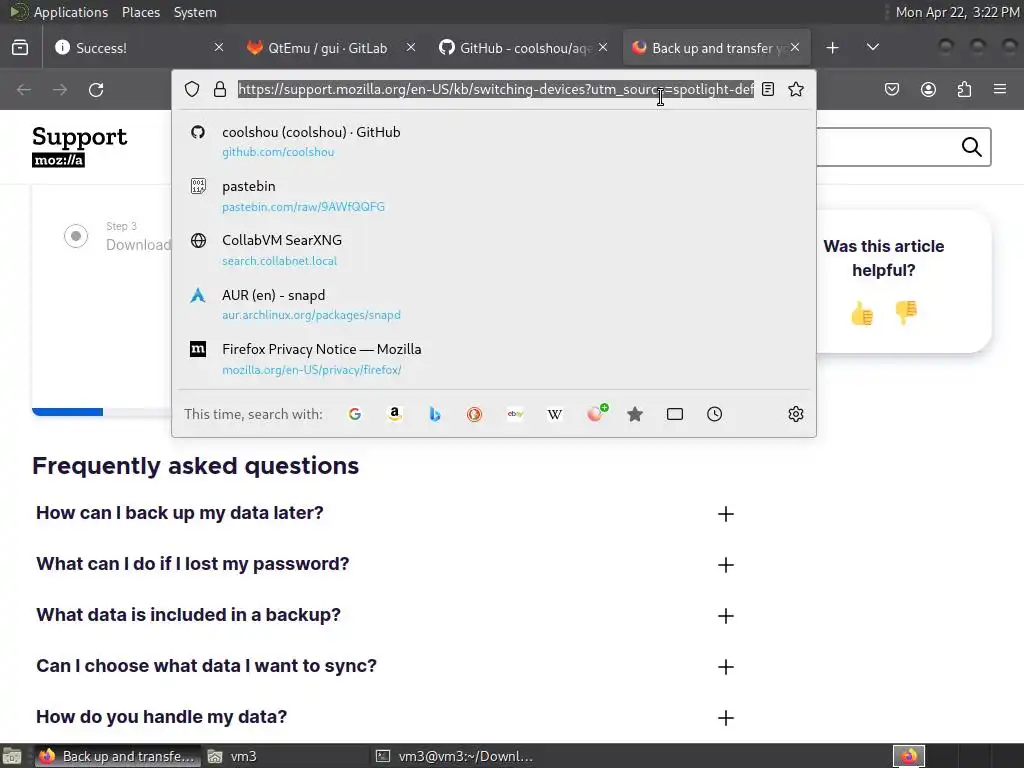This screenshot has height=768, width=1024.
Task: Close the QtEmu GitLab tab
Action: (x=411, y=47)
